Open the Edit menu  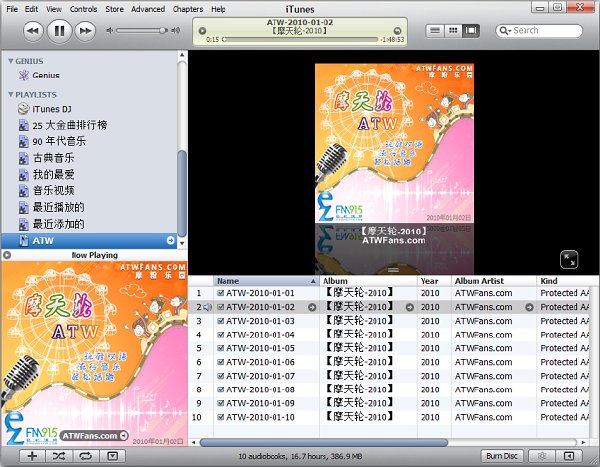[x=31, y=9]
